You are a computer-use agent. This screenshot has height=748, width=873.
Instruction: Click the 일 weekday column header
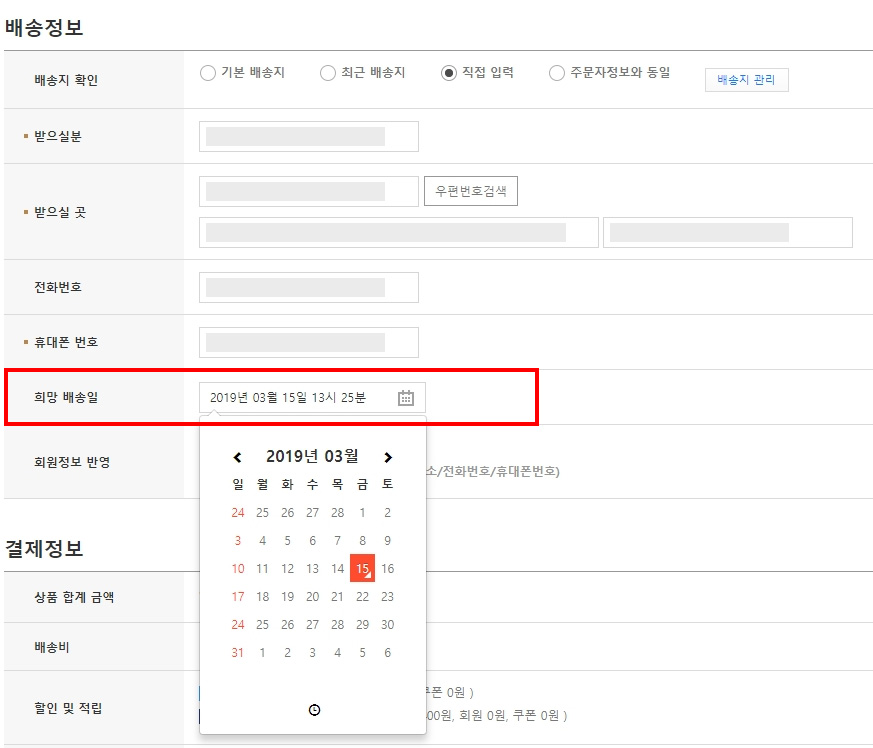(238, 484)
